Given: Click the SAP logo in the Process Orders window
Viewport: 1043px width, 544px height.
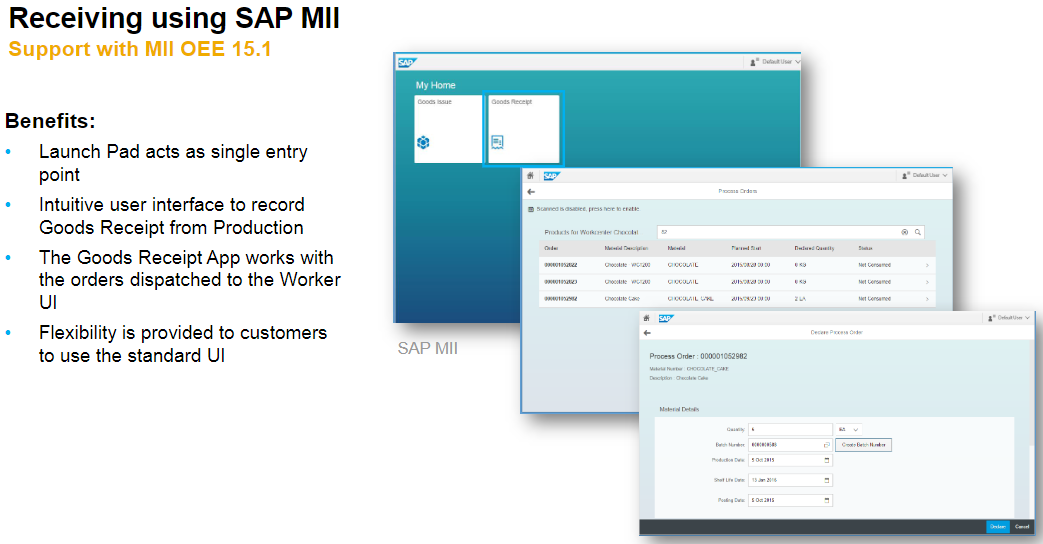Looking at the screenshot, I should [x=551, y=176].
